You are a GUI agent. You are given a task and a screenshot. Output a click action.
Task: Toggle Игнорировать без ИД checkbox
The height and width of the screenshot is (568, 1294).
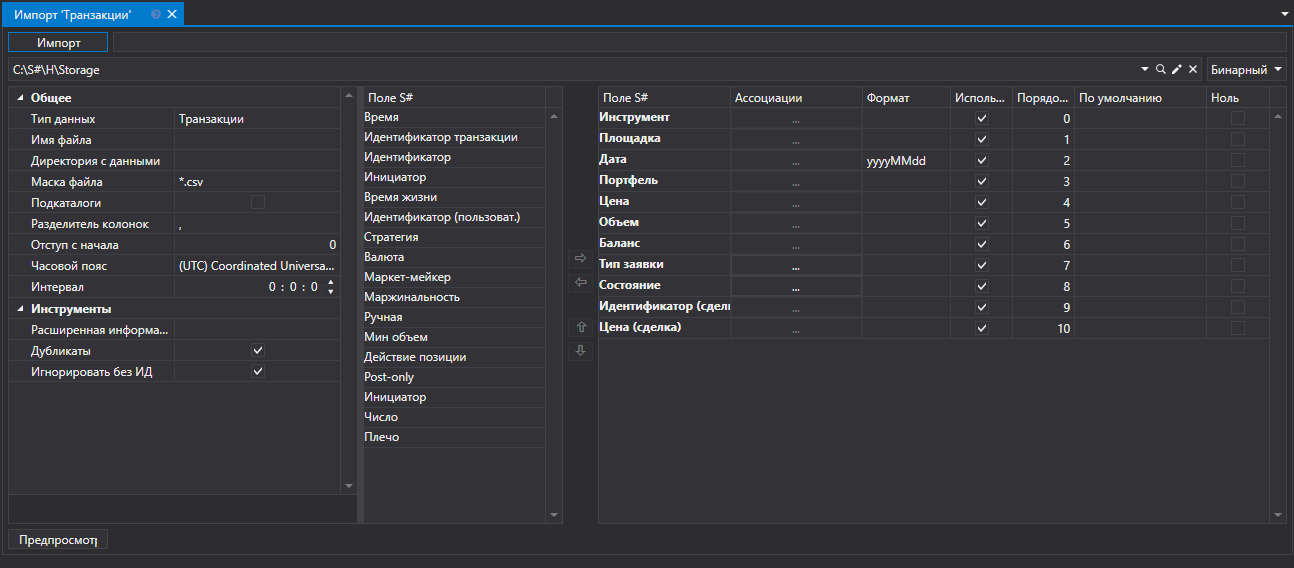258,372
